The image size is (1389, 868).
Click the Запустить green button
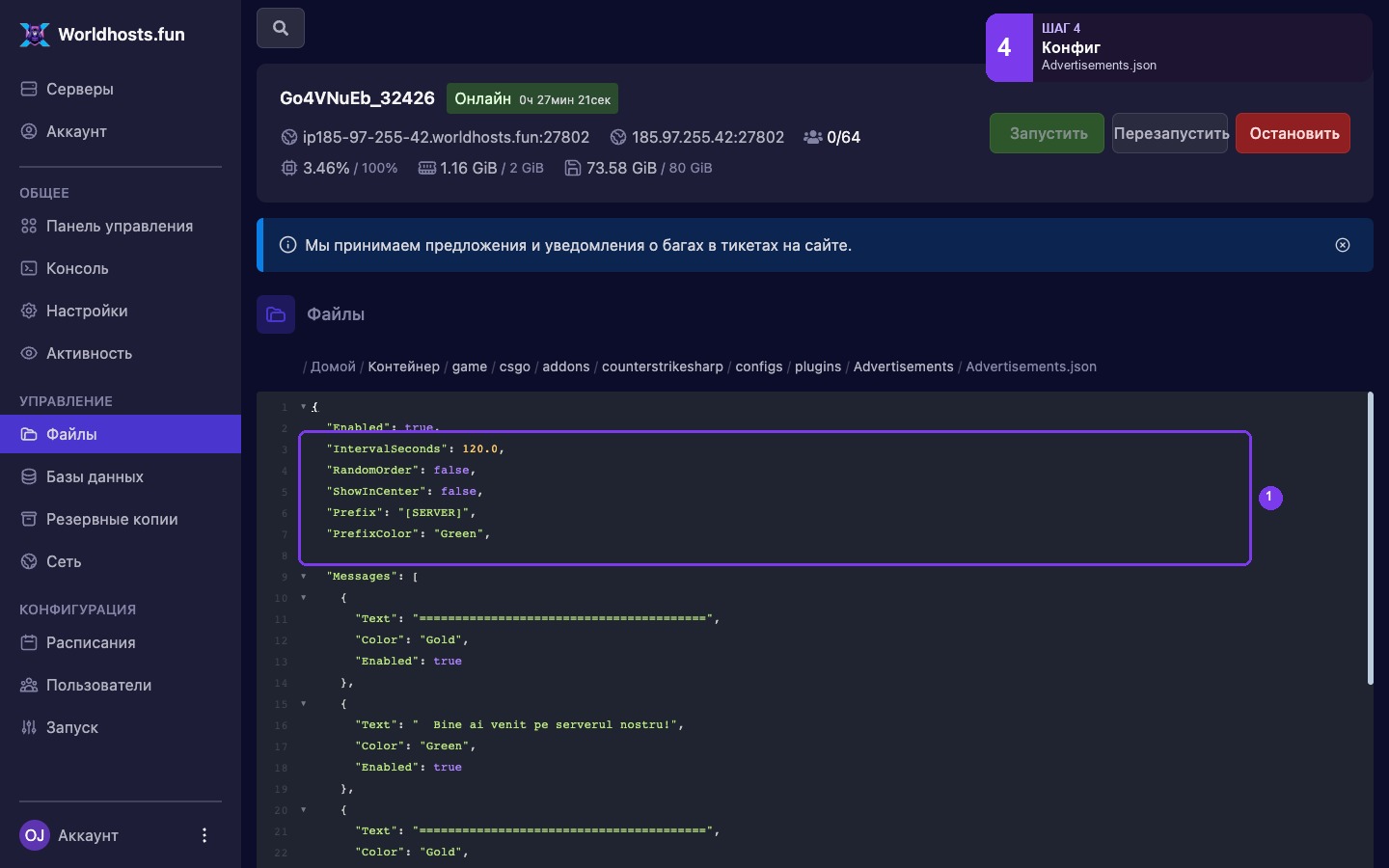click(x=1048, y=133)
